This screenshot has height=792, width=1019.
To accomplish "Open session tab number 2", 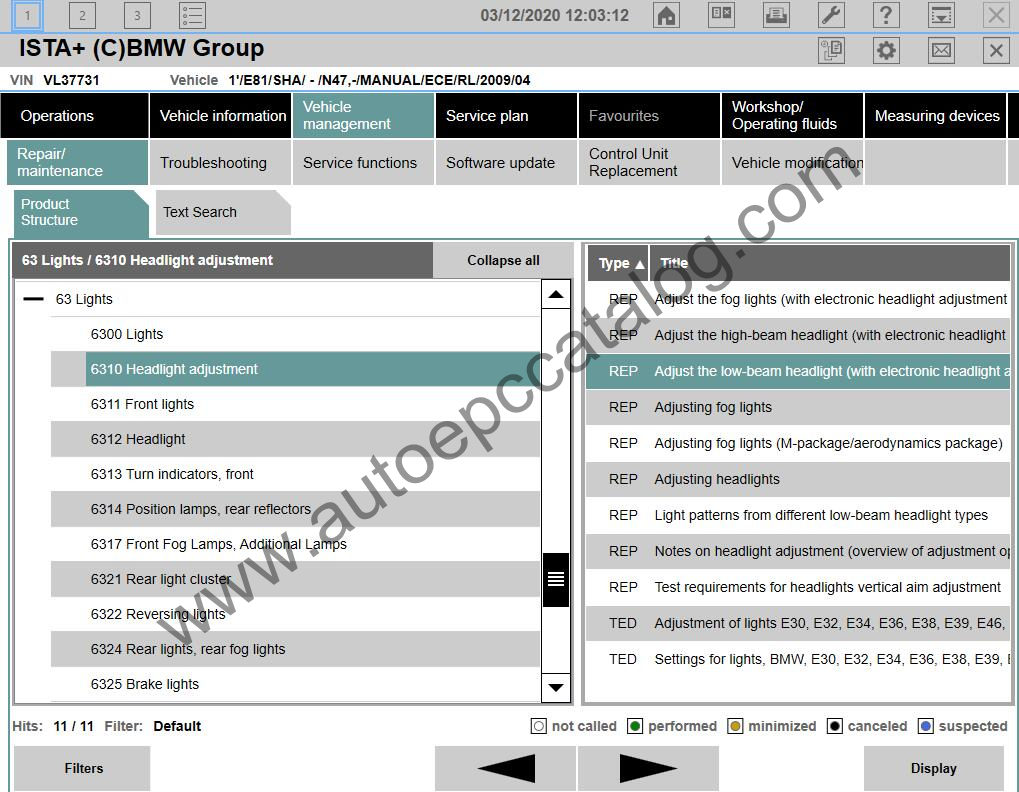I will [82, 15].
